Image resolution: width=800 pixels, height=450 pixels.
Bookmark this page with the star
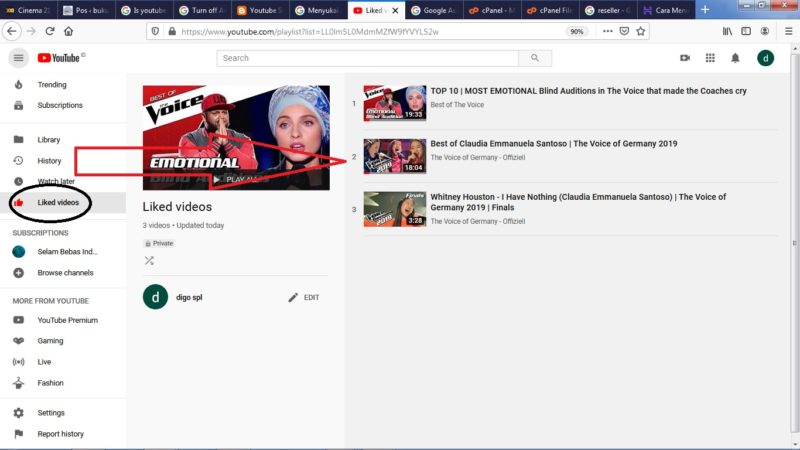point(641,32)
